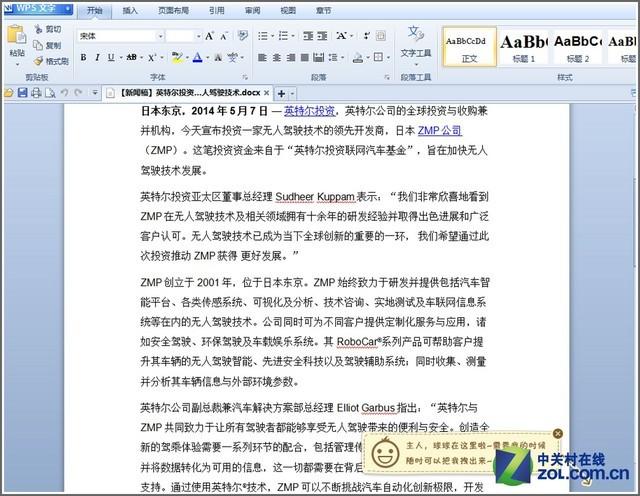The height and width of the screenshot is (496, 640).
Task: Align paragraph text right
Action: (291, 58)
